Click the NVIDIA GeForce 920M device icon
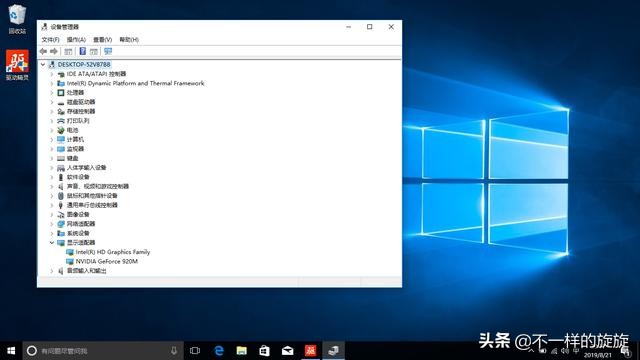The height and width of the screenshot is (360, 640). pos(70,262)
